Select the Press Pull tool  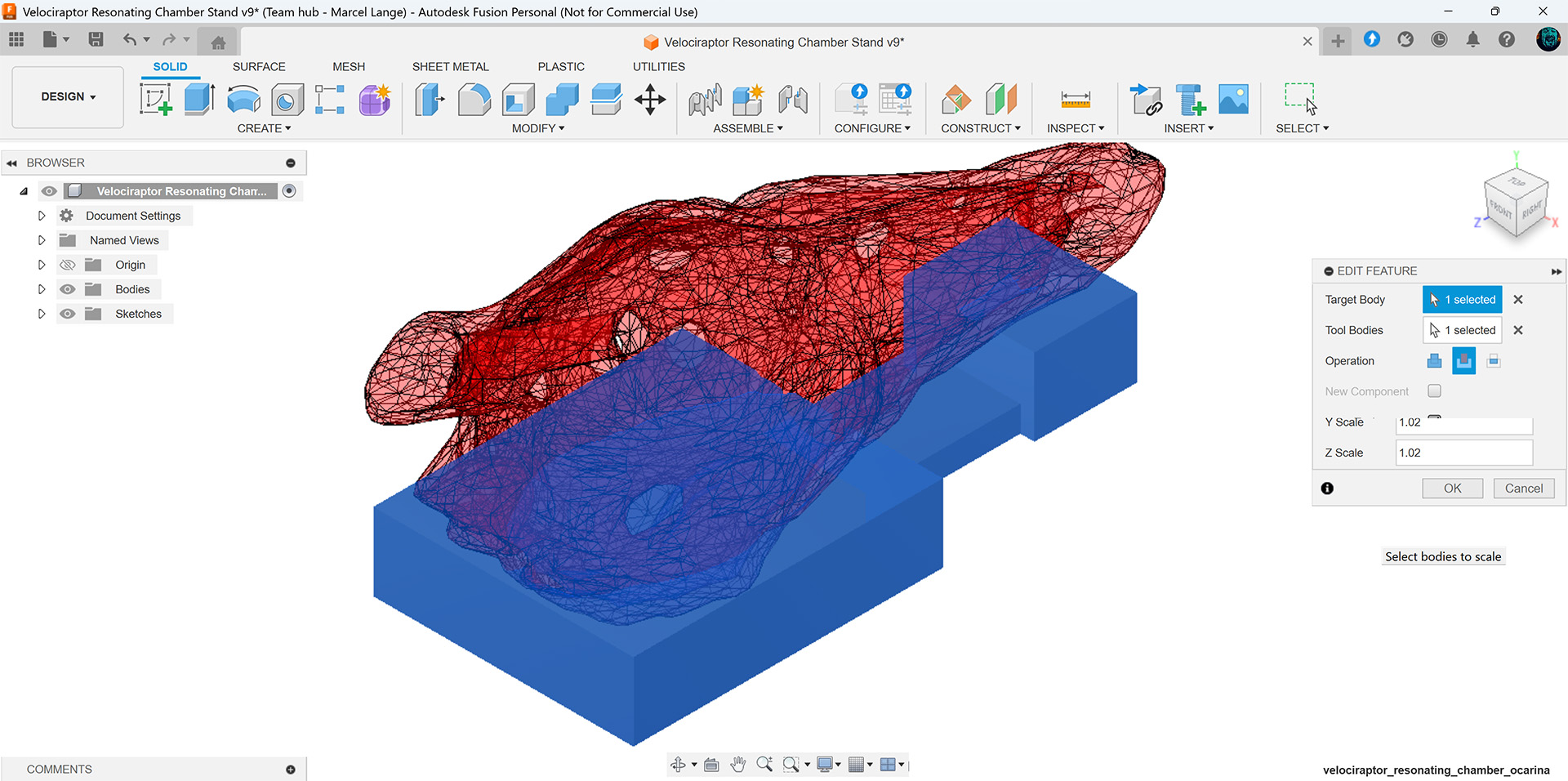point(430,100)
